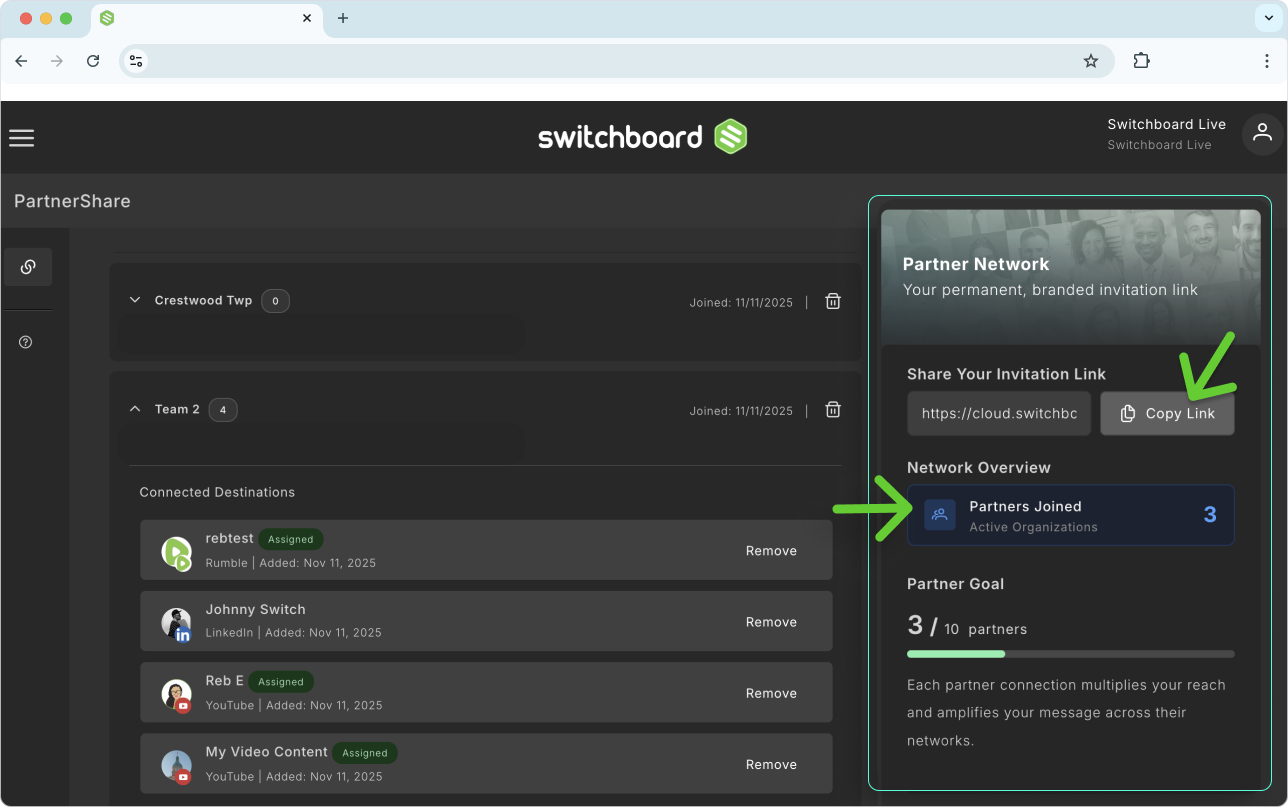Viewport: 1288px width, 807px height.
Task: Close the current browser tab
Action: tap(307, 18)
